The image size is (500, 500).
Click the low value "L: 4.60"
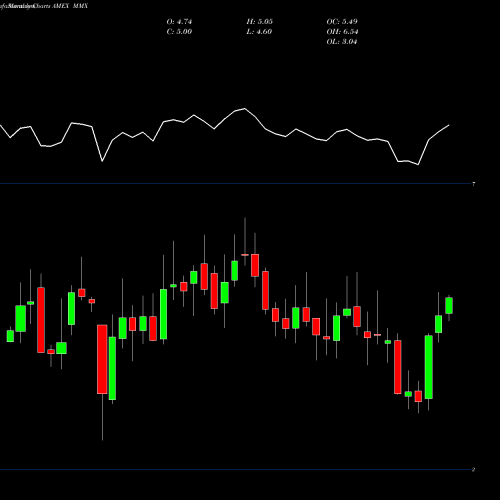259,32
